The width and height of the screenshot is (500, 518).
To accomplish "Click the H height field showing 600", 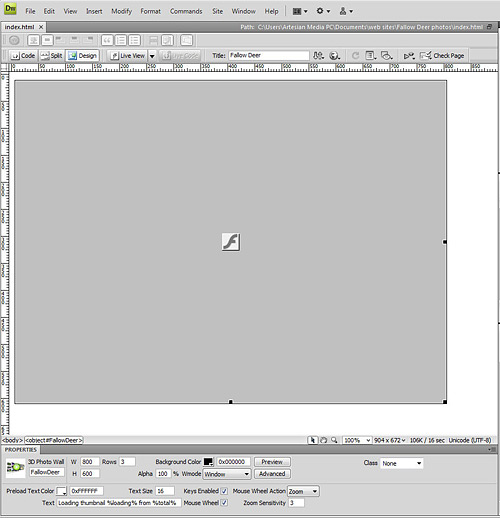I will coord(90,474).
